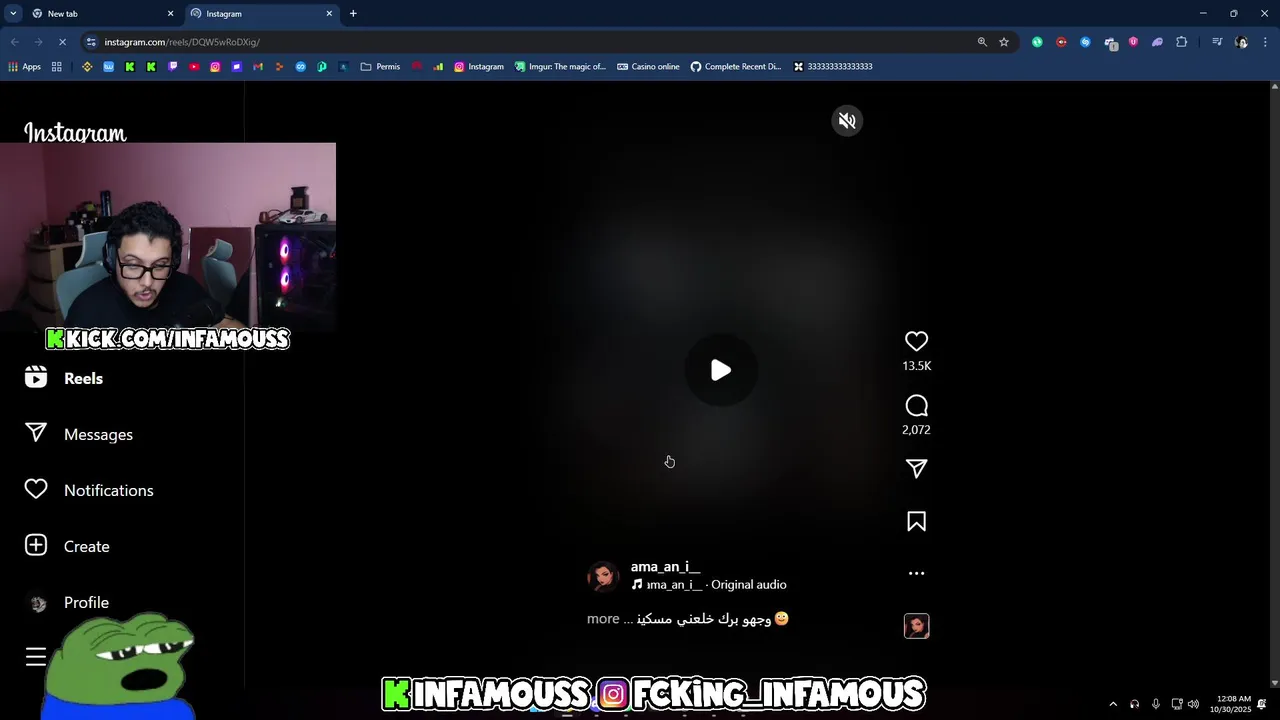Image resolution: width=1280 pixels, height=720 pixels.
Task: Open the Original audio link
Action: click(748, 585)
